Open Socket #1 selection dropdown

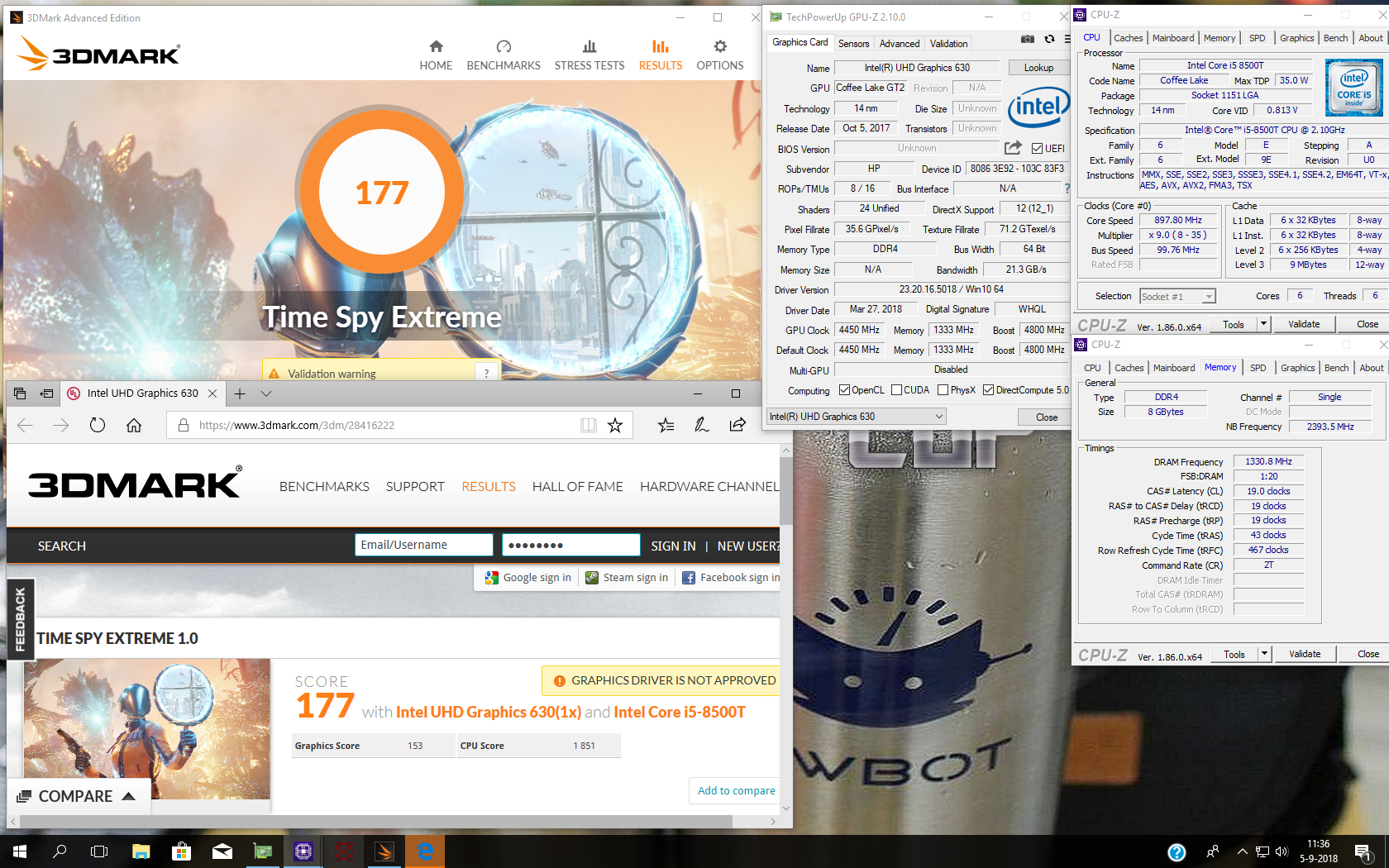1177,296
